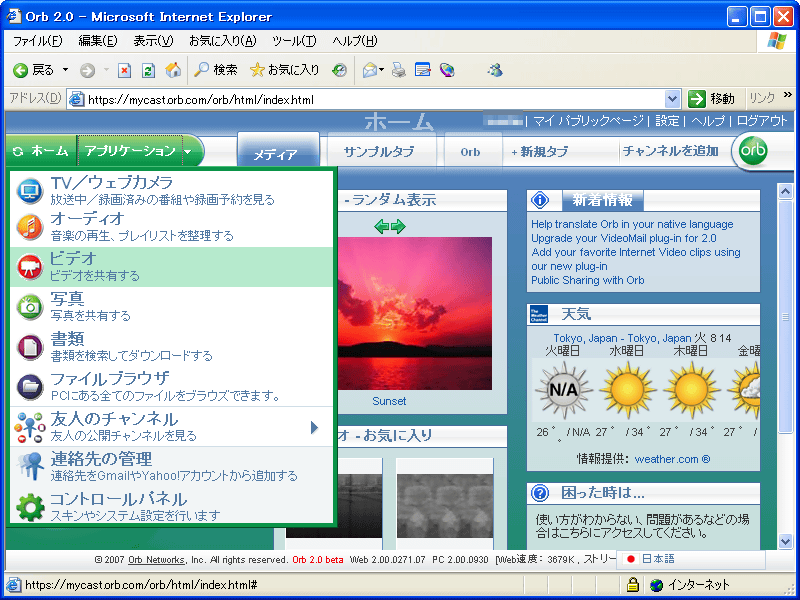The height and width of the screenshot is (600, 800).
Task: Click the 新着情報 info icon
Action: click(540, 201)
